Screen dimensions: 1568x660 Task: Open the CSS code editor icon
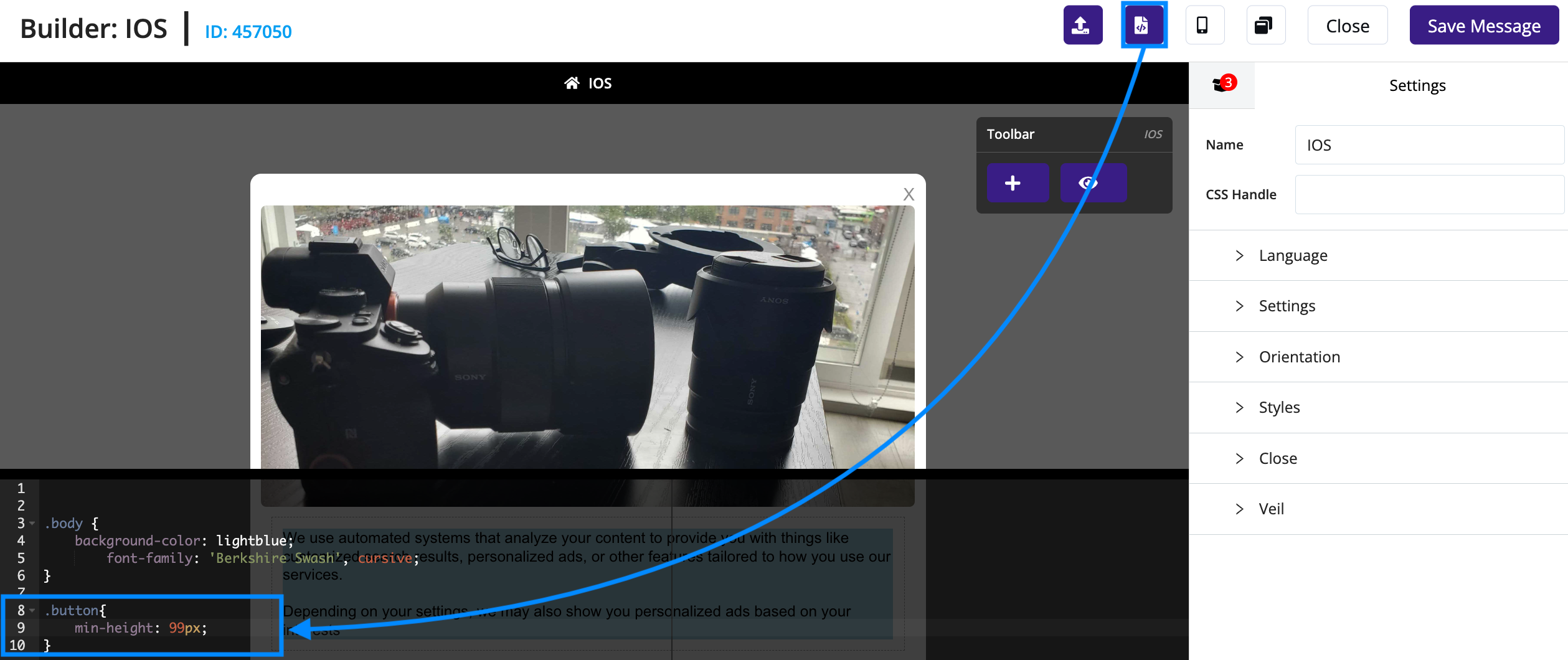point(1143,26)
